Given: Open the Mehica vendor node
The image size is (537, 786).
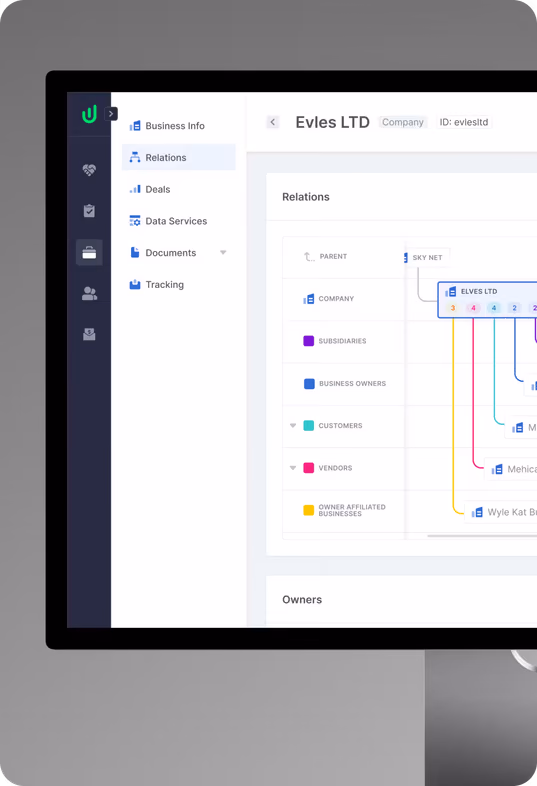Looking at the screenshot, I should (x=511, y=469).
